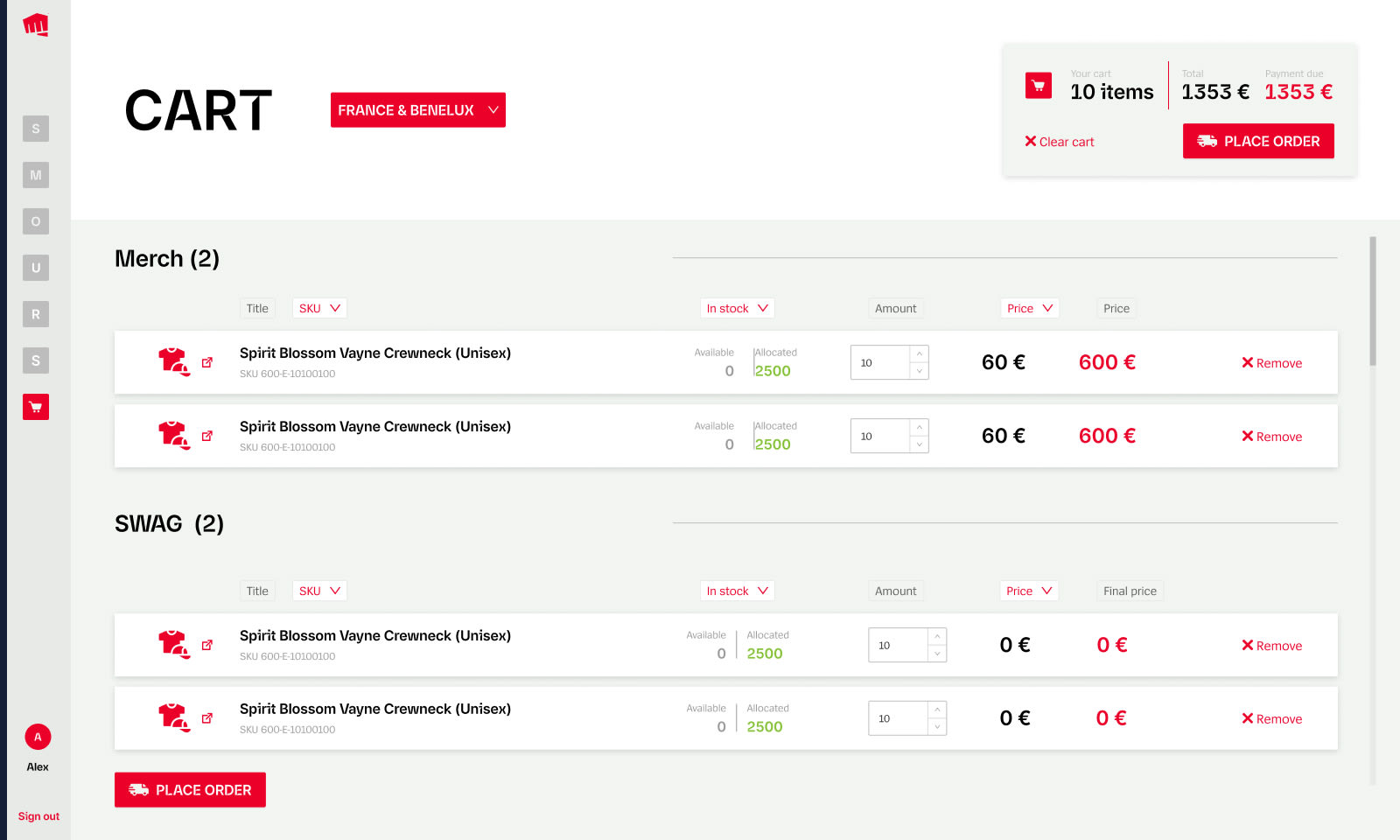Click the product shirt icon in first Merch row
Image resolution: width=1400 pixels, height=840 pixels.
(x=173, y=361)
